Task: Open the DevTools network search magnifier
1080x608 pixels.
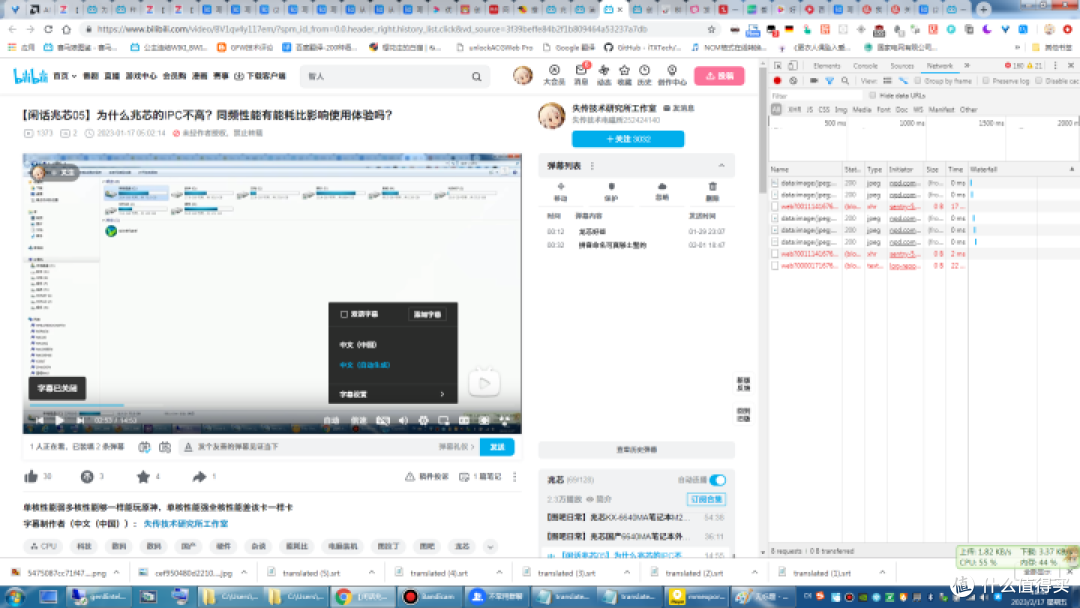Action: click(x=845, y=81)
